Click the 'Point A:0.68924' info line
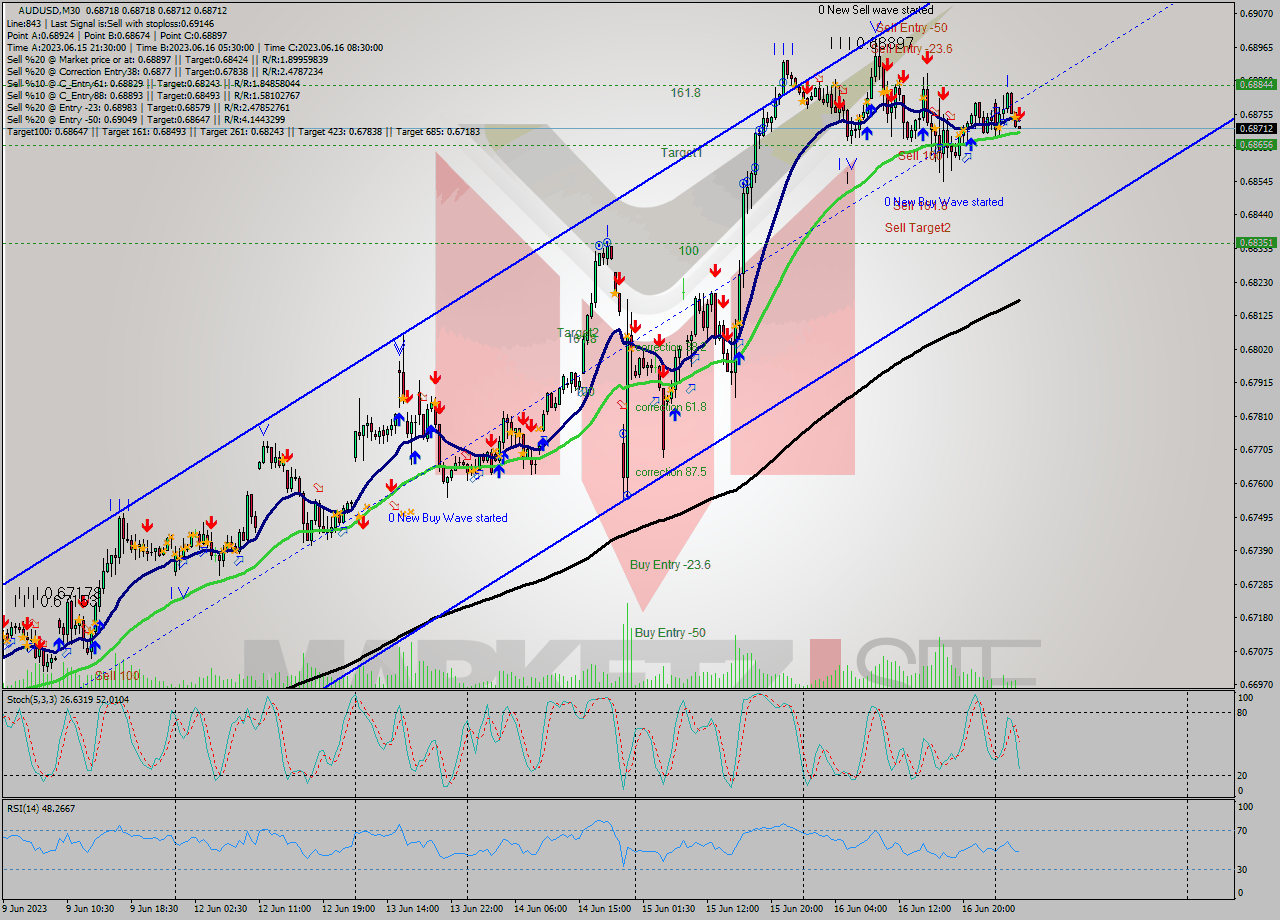Viewport: 1280px width, 920px height. click(118, 35)
